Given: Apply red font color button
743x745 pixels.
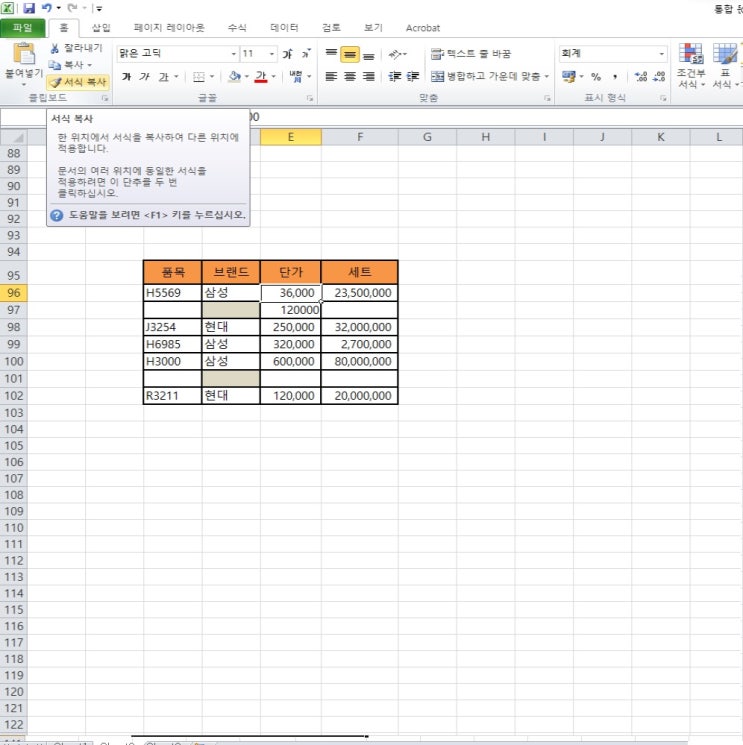Looking at the screenshot, I should [261, 76].
